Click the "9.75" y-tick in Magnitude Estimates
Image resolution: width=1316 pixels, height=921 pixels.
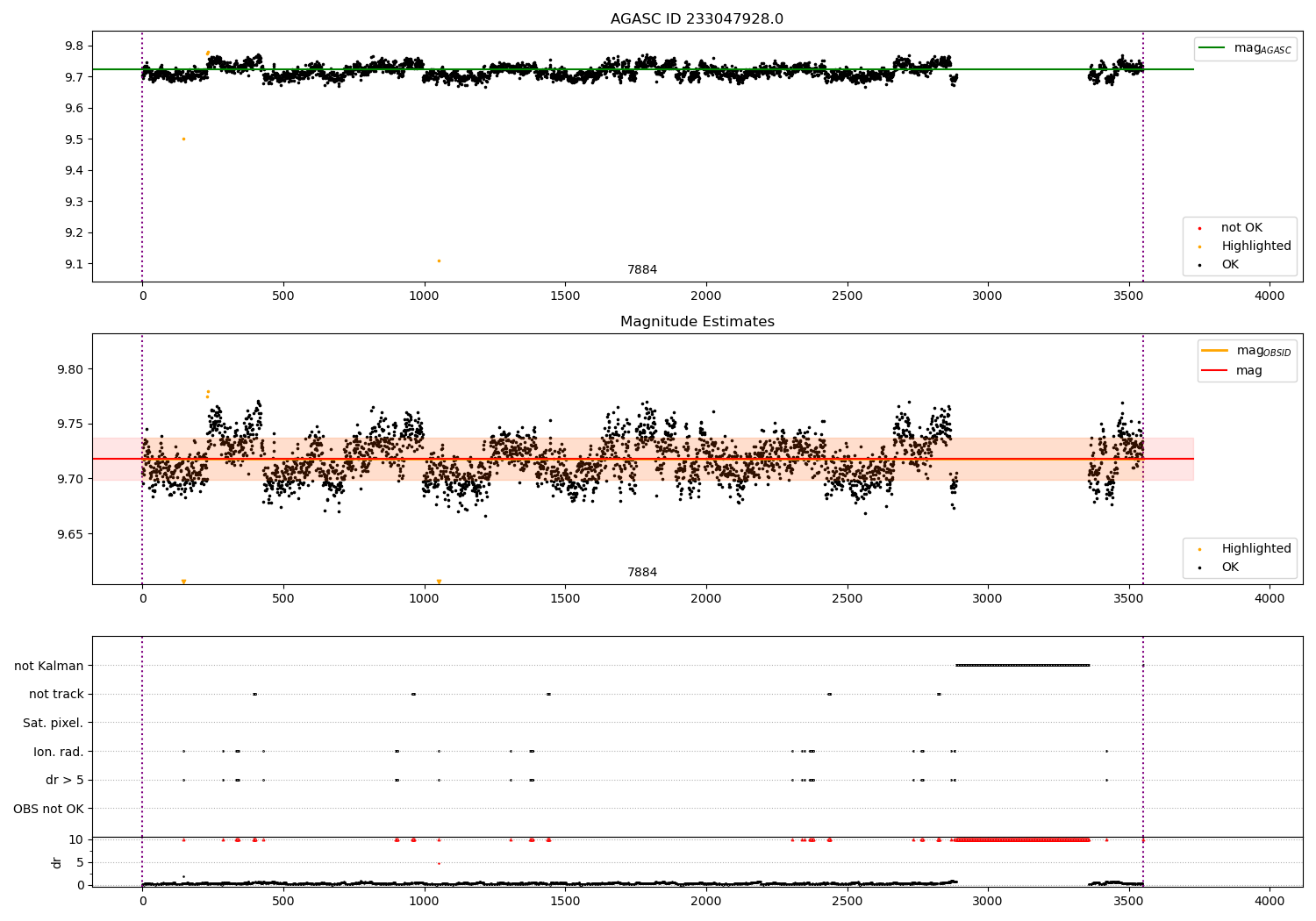70,425
